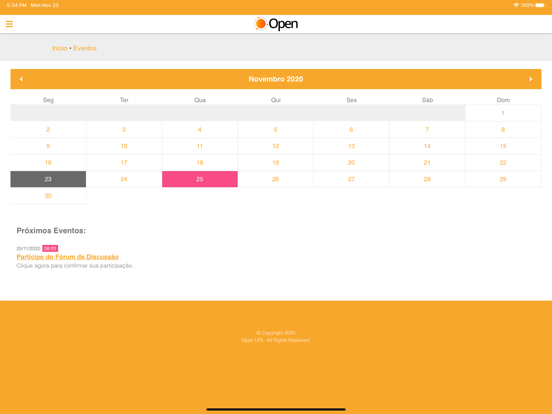This screenshot has width=552, height=414.
Task: Click the Sáb weekday header
Action: point(427,100)
